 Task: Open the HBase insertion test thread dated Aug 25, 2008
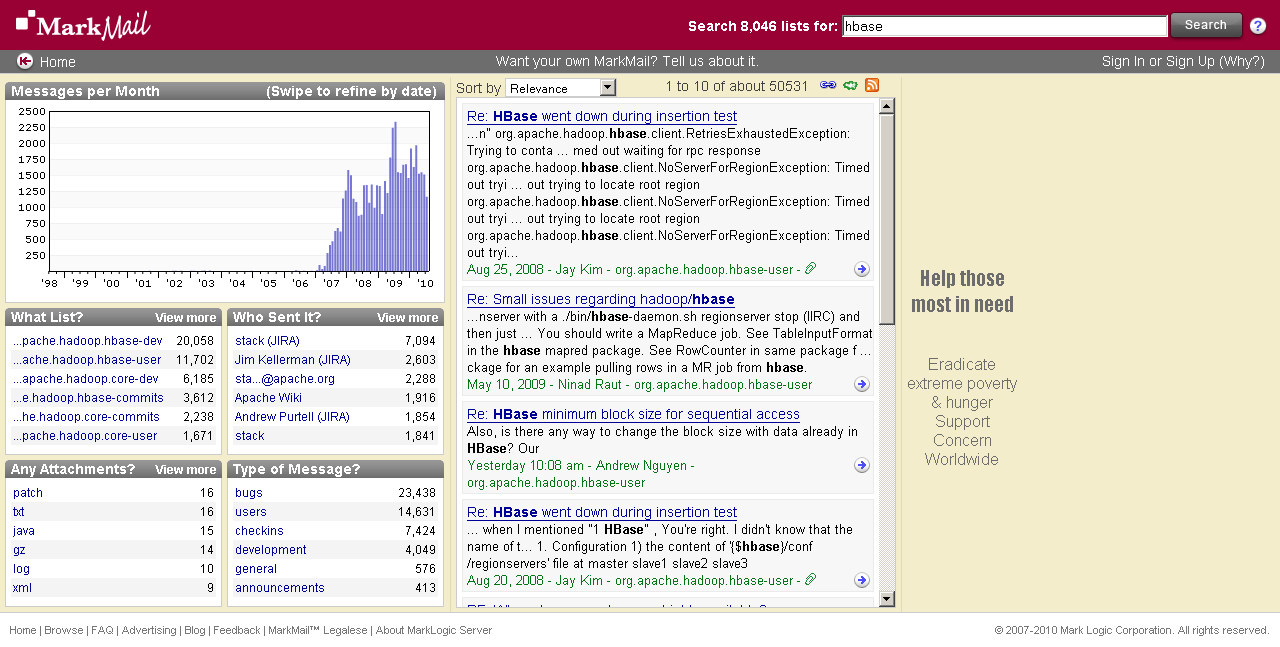602,116
